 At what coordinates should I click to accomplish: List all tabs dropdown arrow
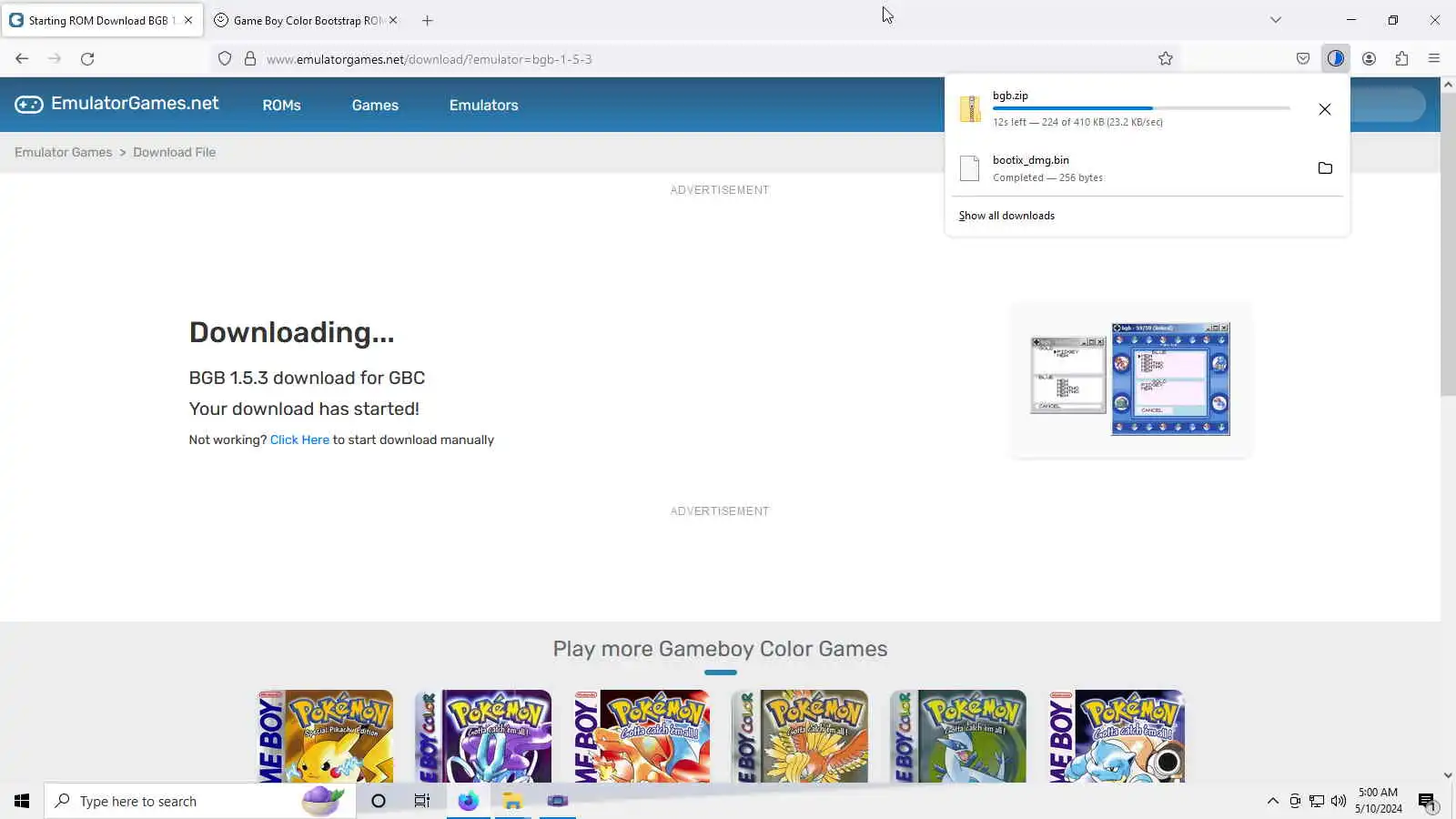click(1276, 20)
